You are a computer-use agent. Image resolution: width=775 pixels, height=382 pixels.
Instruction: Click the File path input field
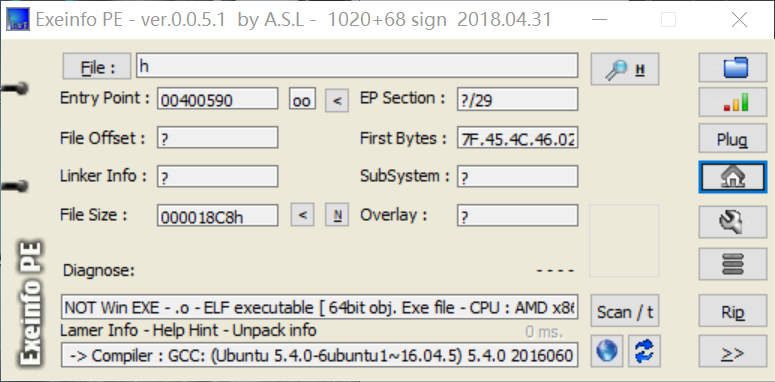pyautogui.click(x=357, y=66)
